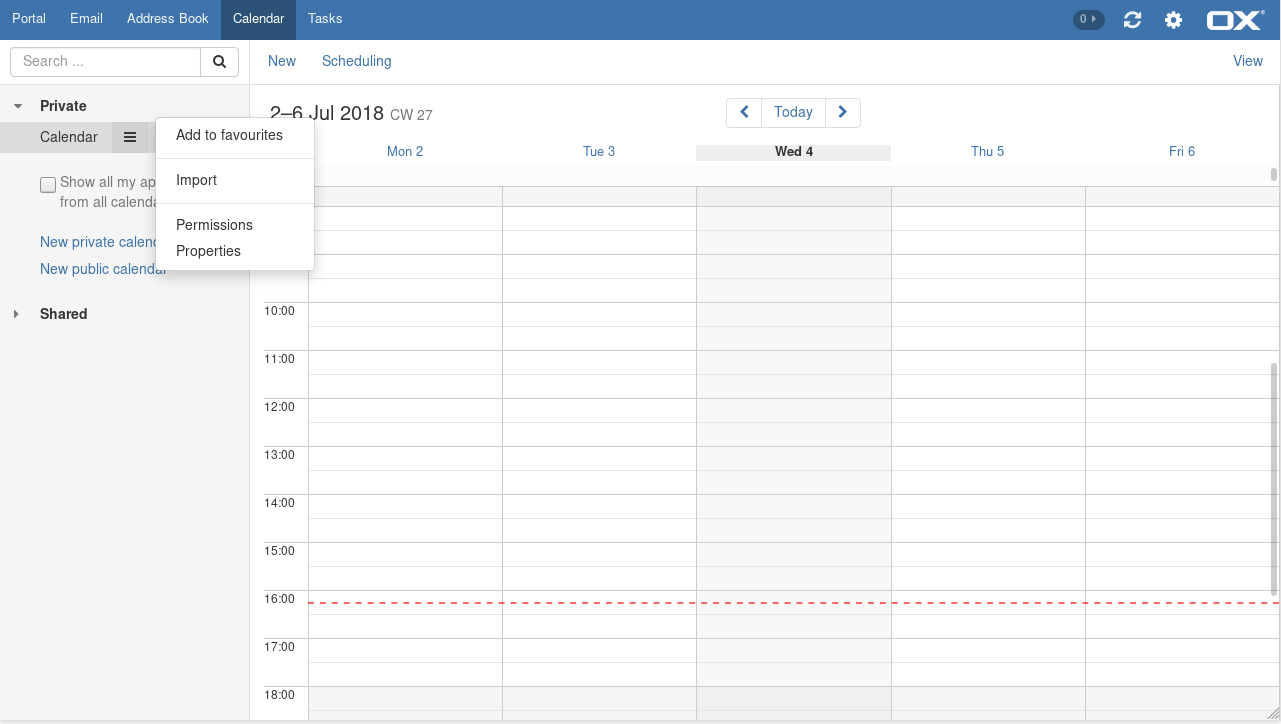Go to previous week arrow

[744, 113]
